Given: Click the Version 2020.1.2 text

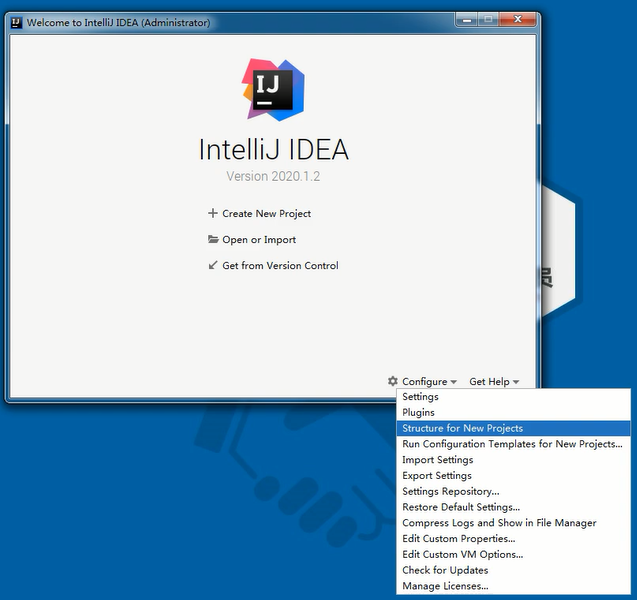Looking at the screenshot, I should [x=273, y=176].
